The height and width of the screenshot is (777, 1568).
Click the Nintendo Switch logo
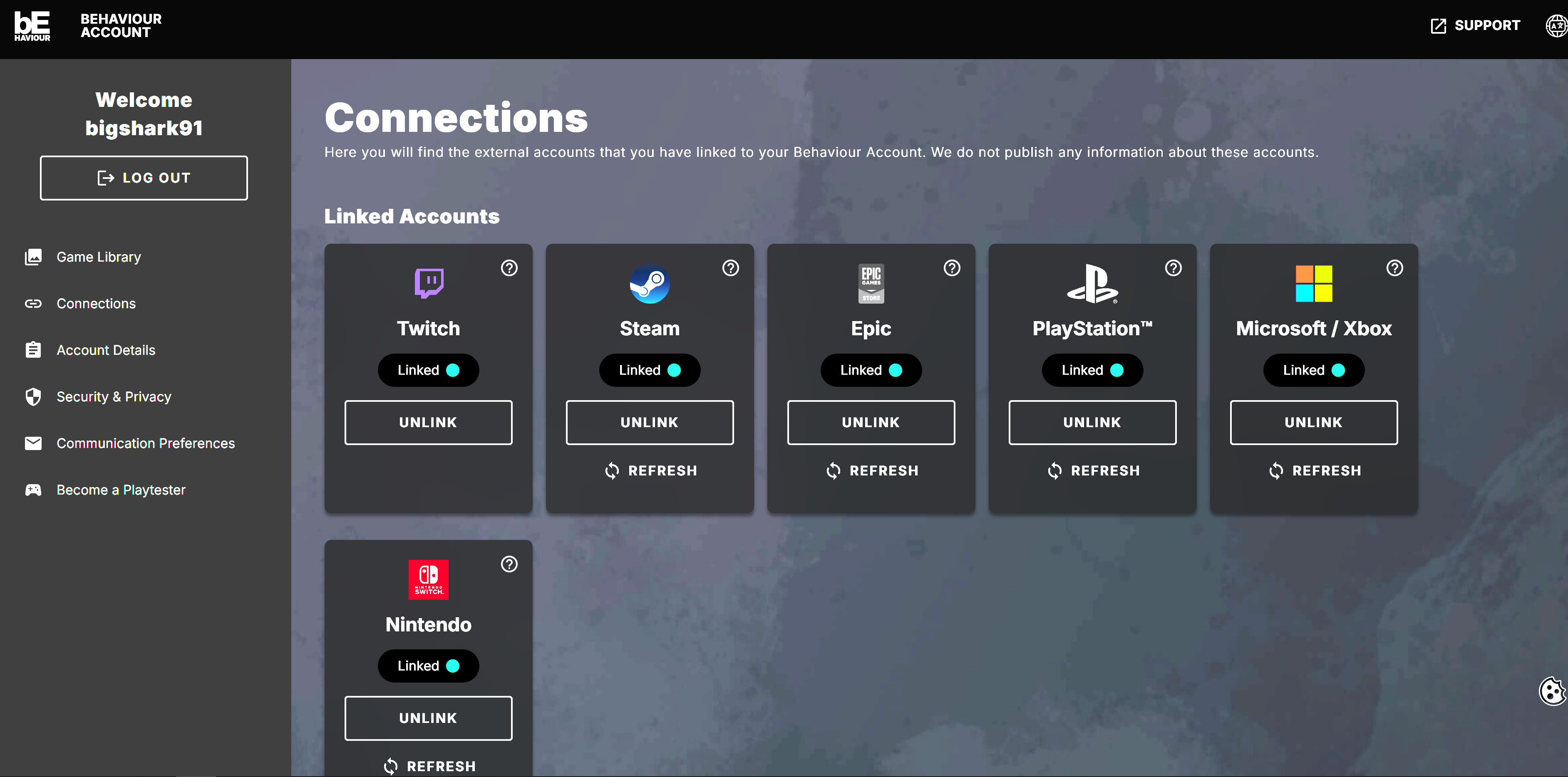(429, 579)
